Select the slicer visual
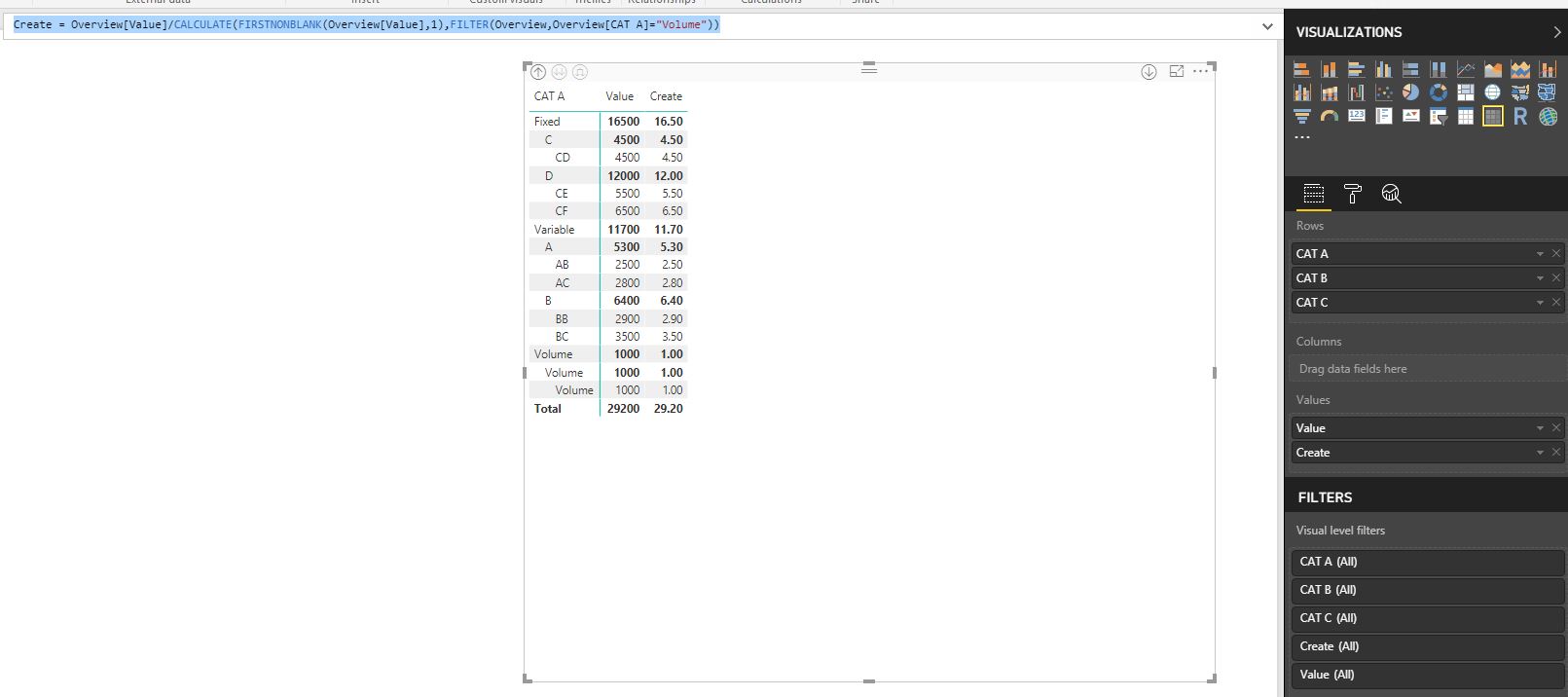Image resolution: width=1568 pixels, height=697 pixels. (x=1439, y=116)
